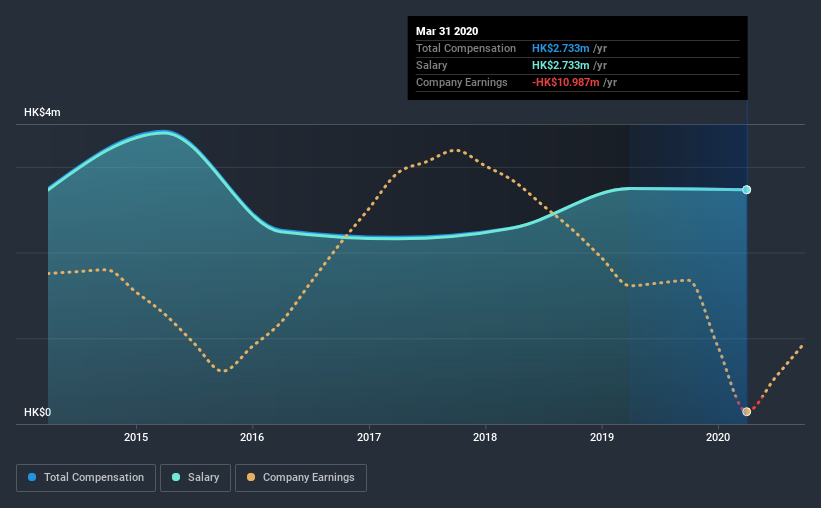Toggle the Salary legend button
The image size is (821, 508).
coord(195,478)
